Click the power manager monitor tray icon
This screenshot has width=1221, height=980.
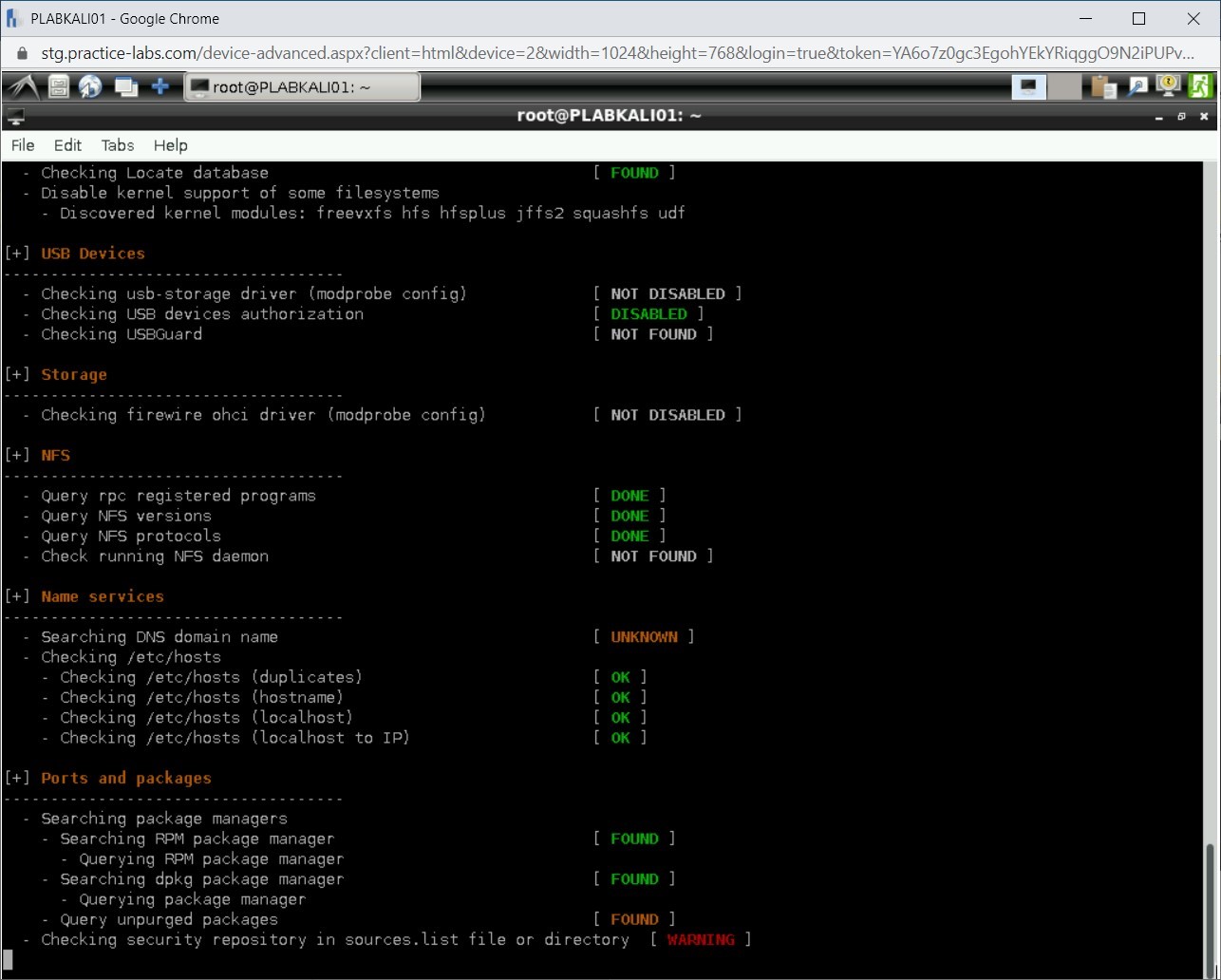point(1168,87)
